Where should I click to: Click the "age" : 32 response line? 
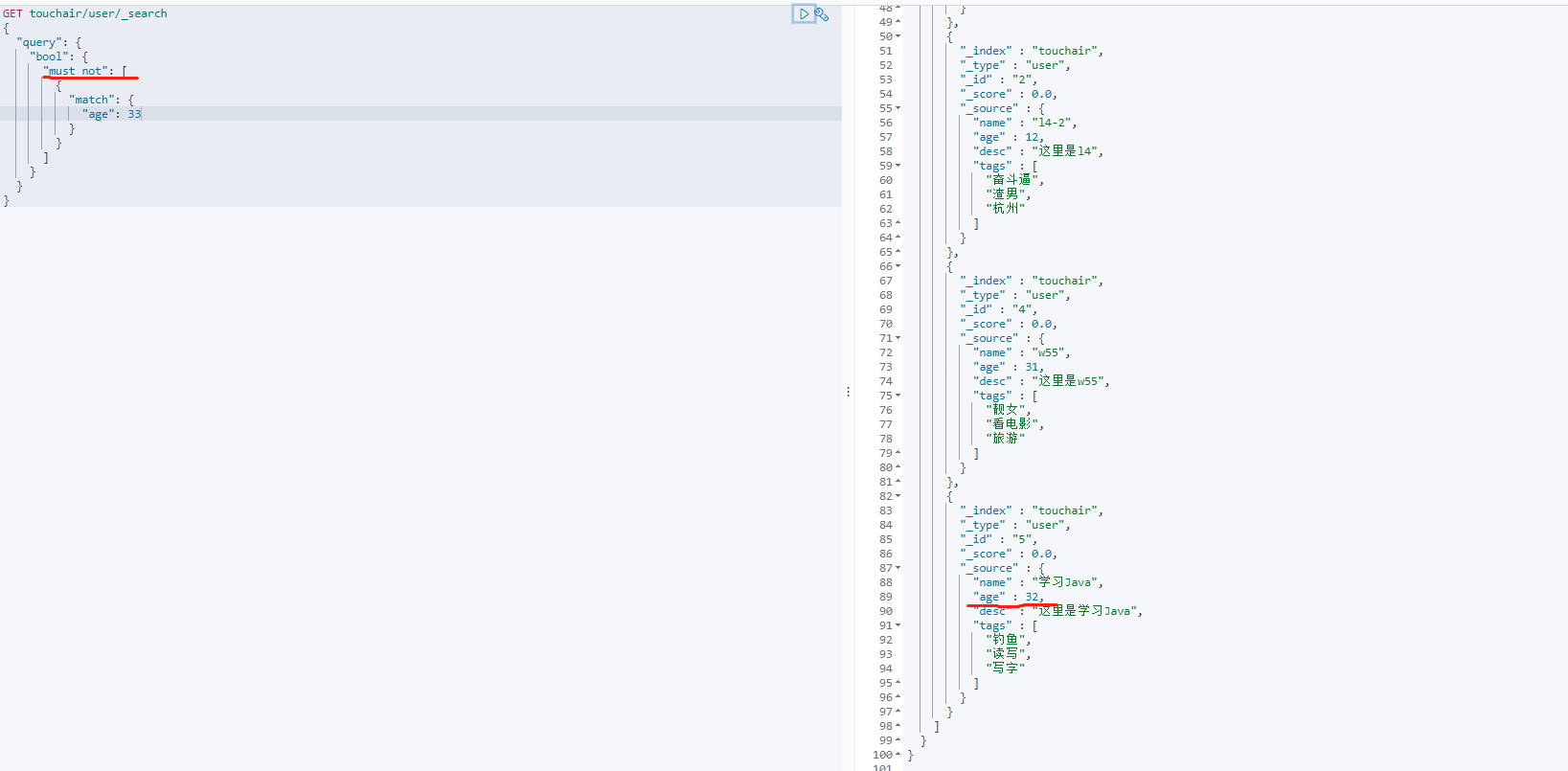pos(1009,597)
